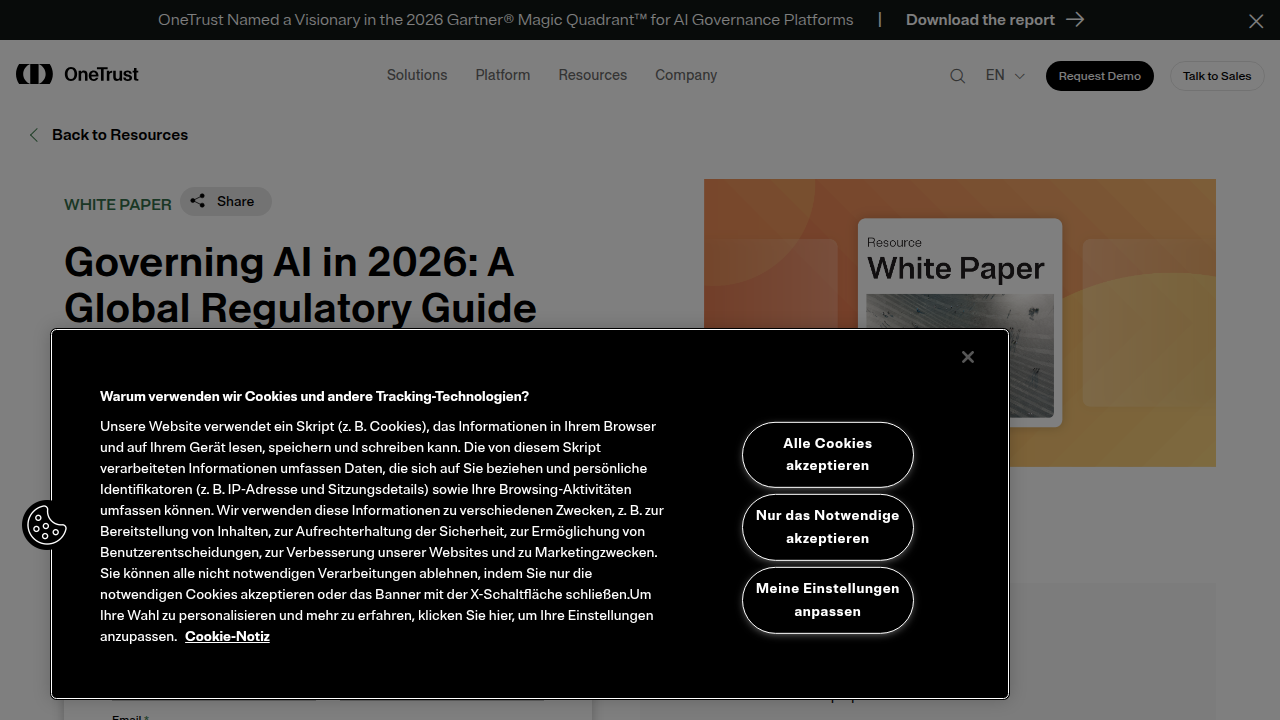Click the Governing AI in 2026 headline
This screenshot has height=720, width=1280.
point(300,285)
